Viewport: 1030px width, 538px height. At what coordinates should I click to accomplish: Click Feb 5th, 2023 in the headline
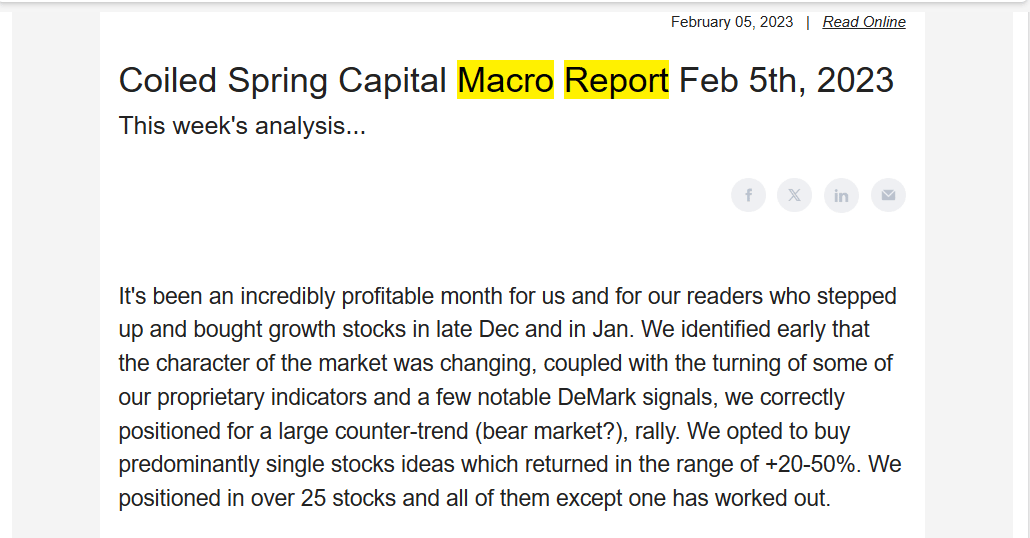[786, 81]
